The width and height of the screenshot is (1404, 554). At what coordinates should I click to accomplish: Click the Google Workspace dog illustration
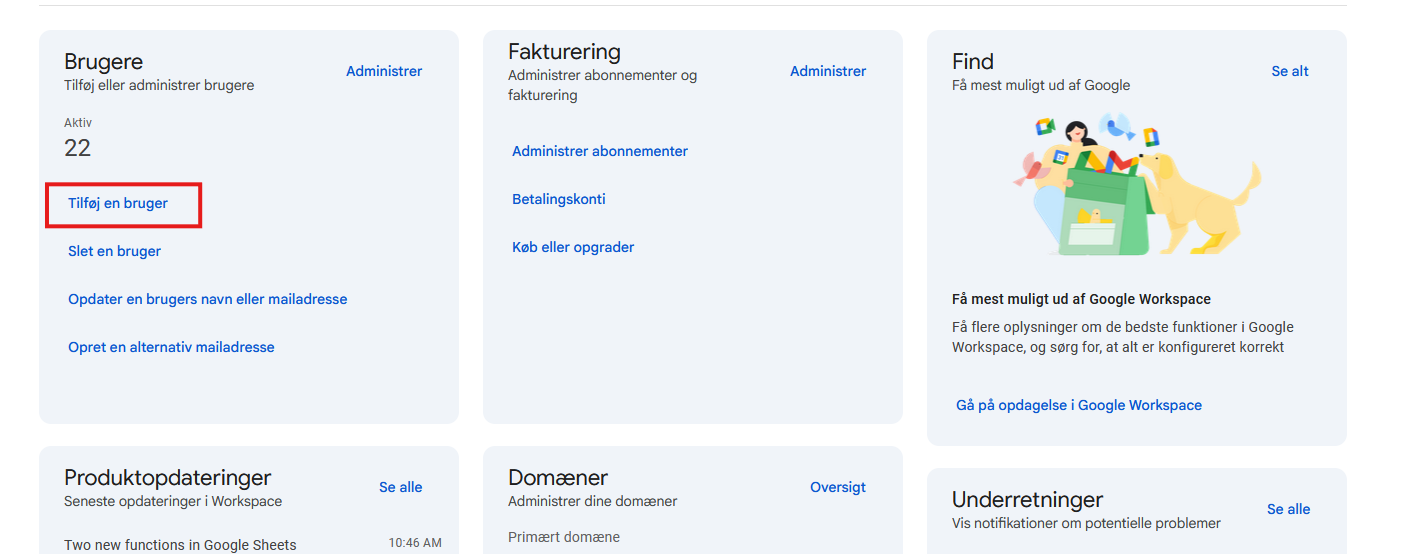[1136, 185]
